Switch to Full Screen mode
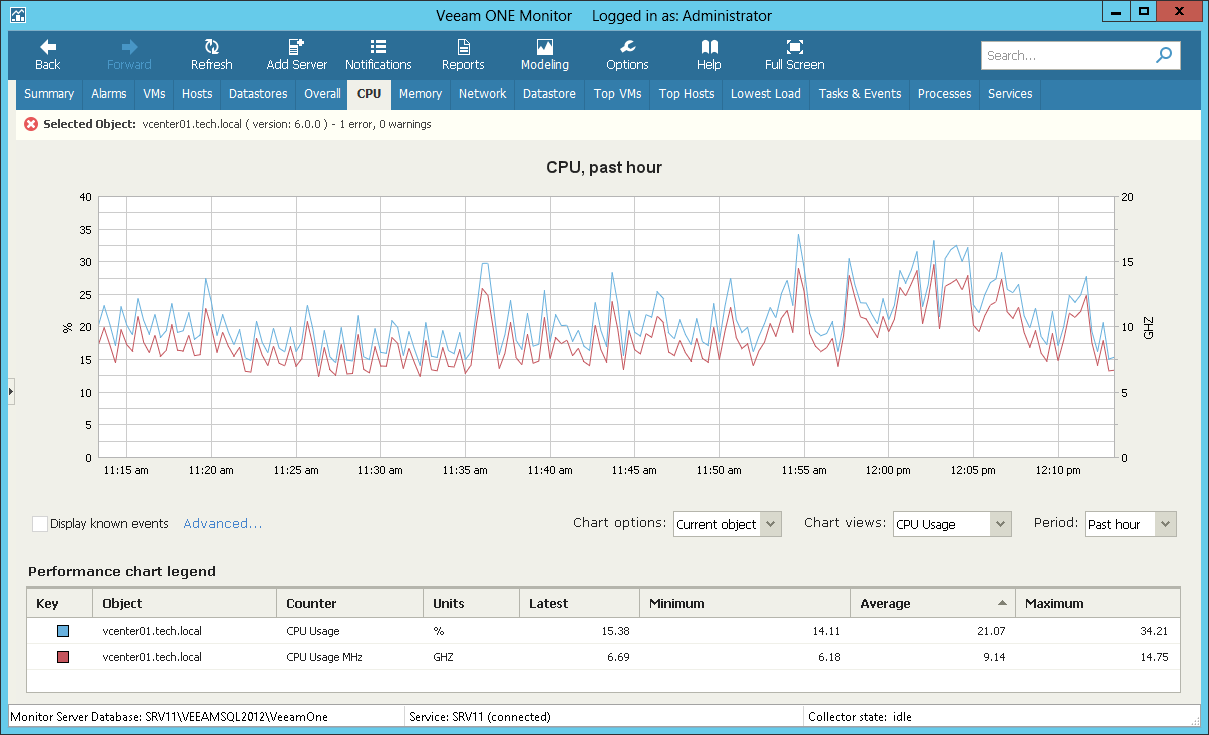This screenshot has height=735, width=1209. 794,55
